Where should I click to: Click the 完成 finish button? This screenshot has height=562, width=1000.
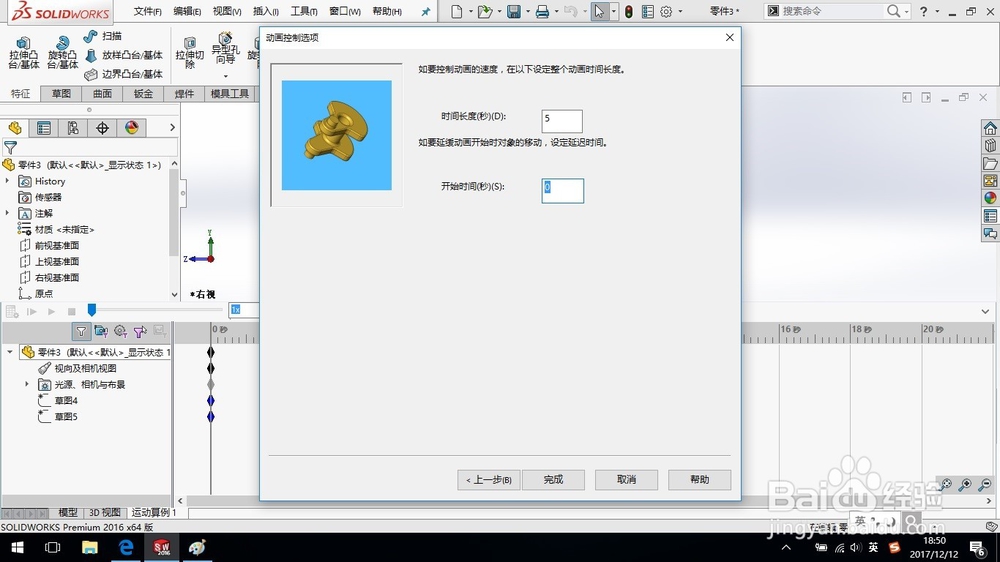(553, 480)
